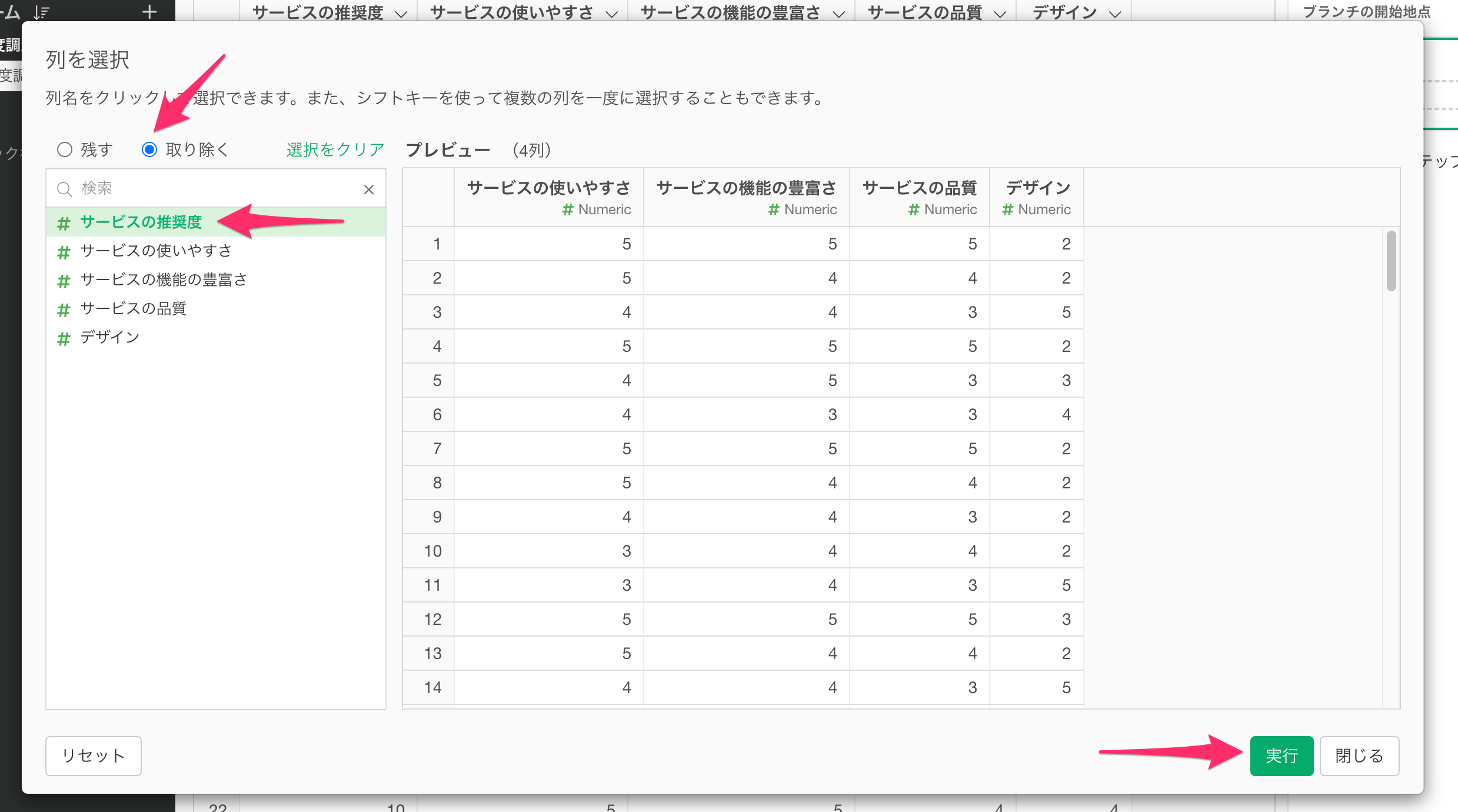Click the sort icon in top-left sidebar
1458x812 pixels.
[42, 12]
